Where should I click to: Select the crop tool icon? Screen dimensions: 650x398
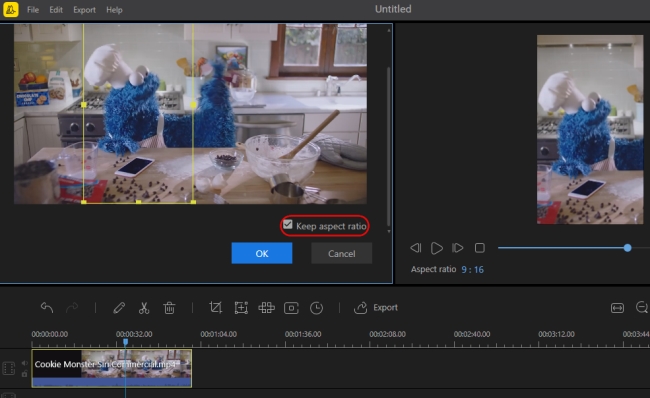click(x=216, y=308)
